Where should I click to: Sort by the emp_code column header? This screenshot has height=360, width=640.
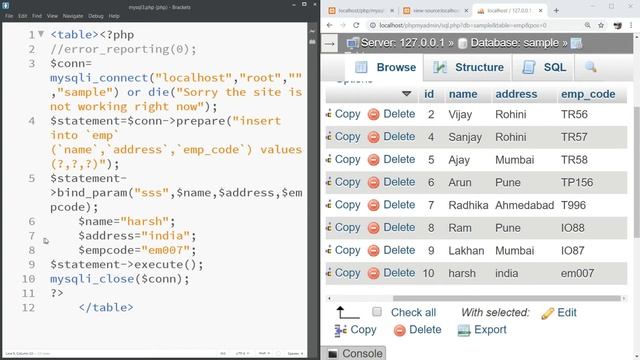588,94
